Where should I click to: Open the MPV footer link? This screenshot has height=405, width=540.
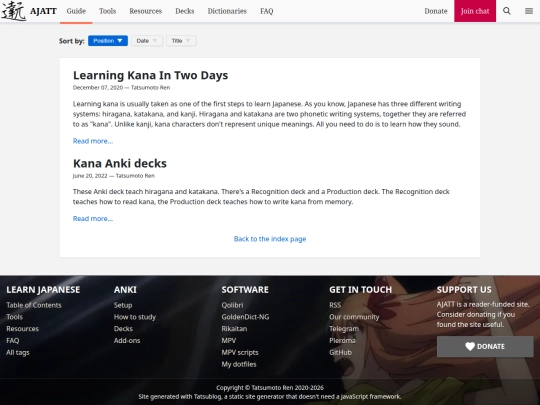tap(229, 341)
